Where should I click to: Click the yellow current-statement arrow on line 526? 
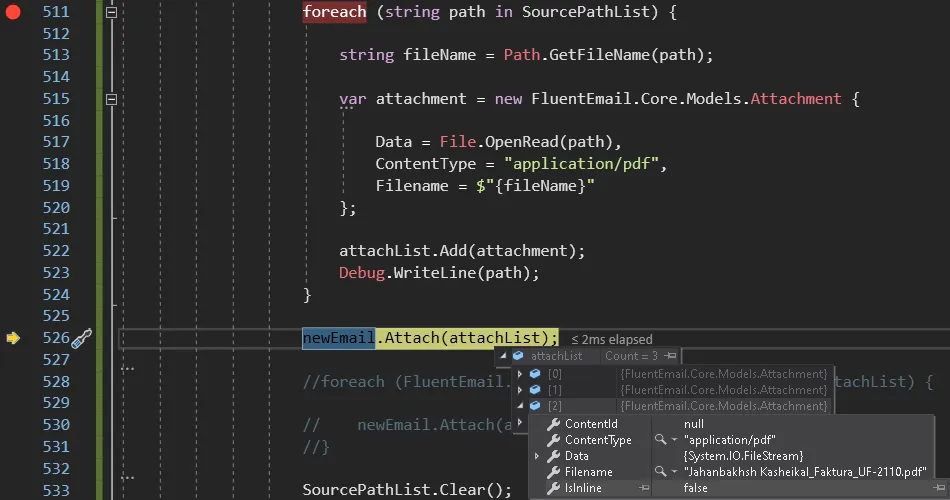(13, 338)
